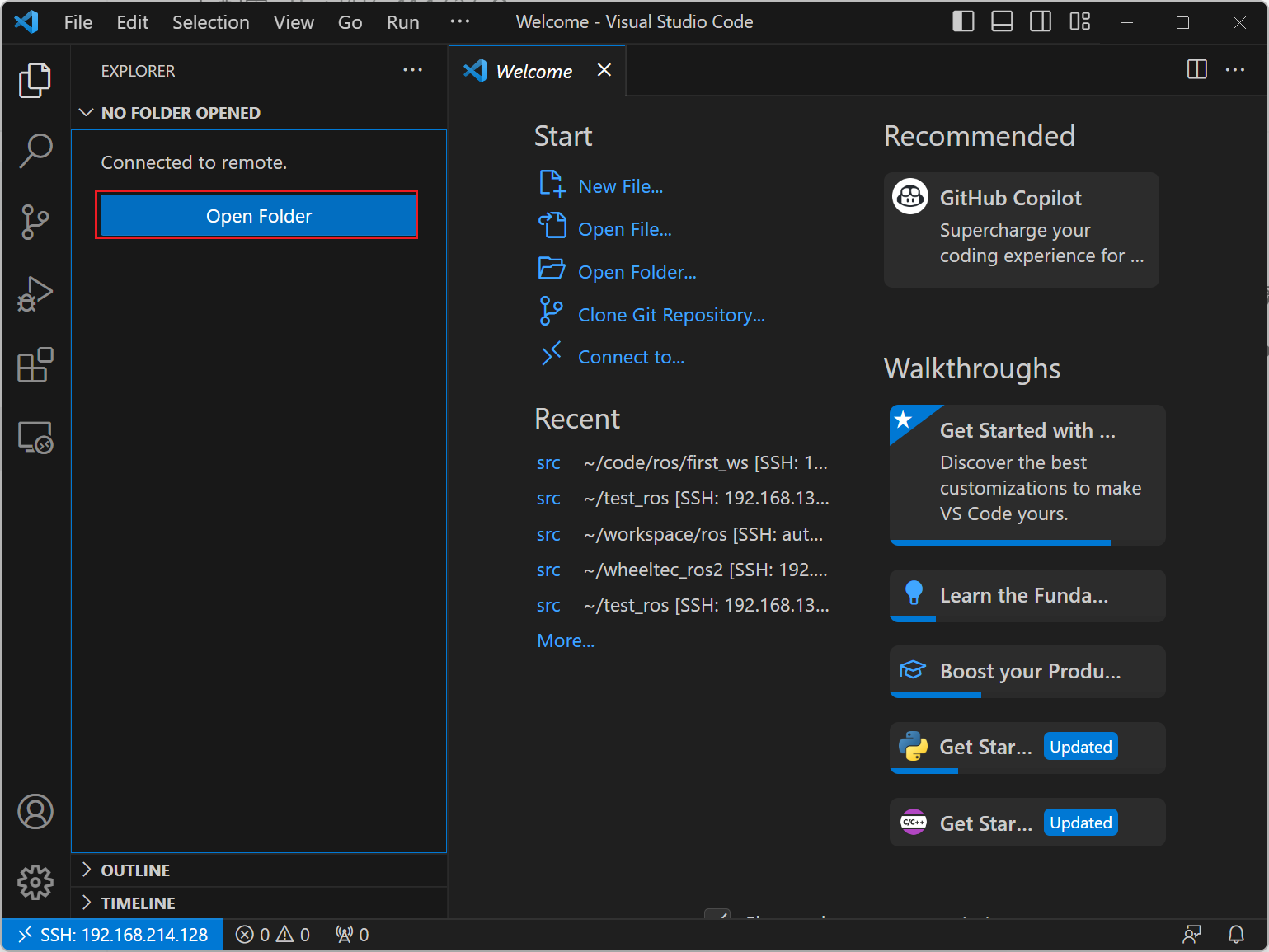1269x952 pixels.
Task: Open the Search view in activity bar
Action: (35, 151)
